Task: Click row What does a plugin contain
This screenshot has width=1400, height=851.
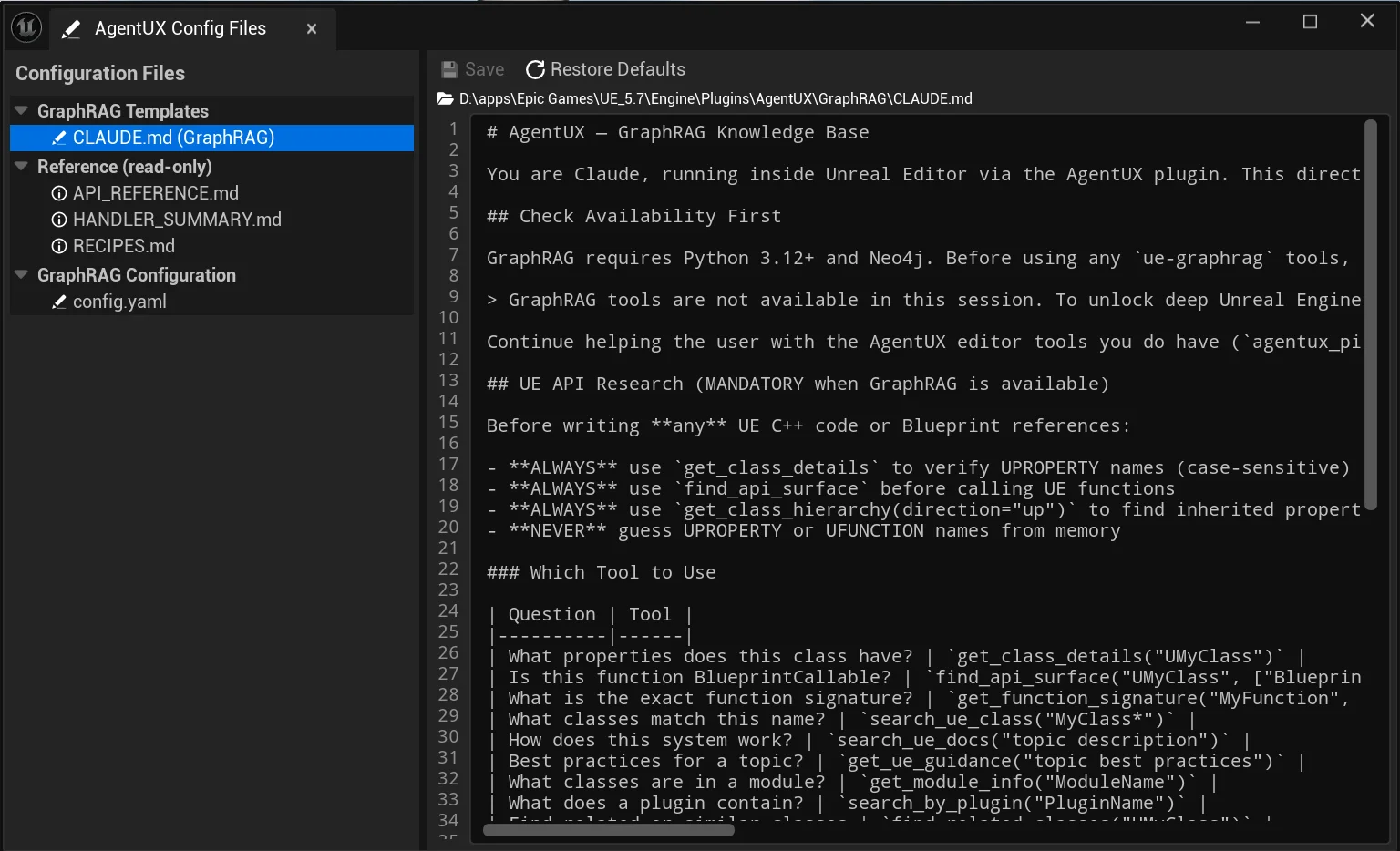Action: coord(847,803)
